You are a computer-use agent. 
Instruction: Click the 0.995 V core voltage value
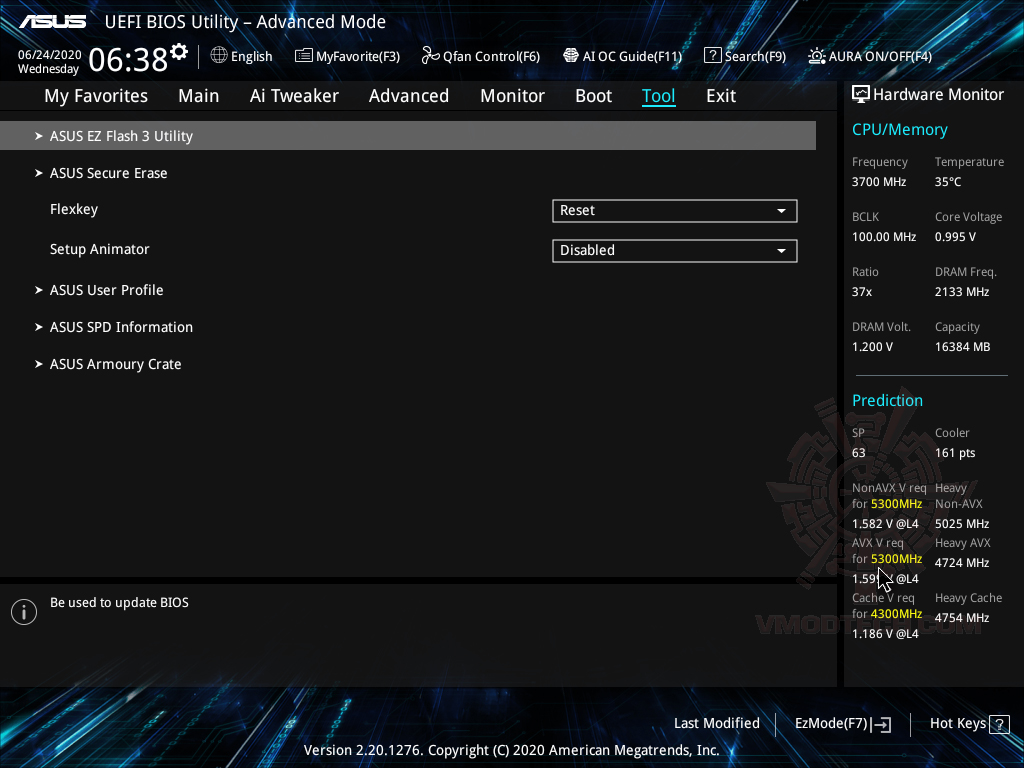point(955,237)
